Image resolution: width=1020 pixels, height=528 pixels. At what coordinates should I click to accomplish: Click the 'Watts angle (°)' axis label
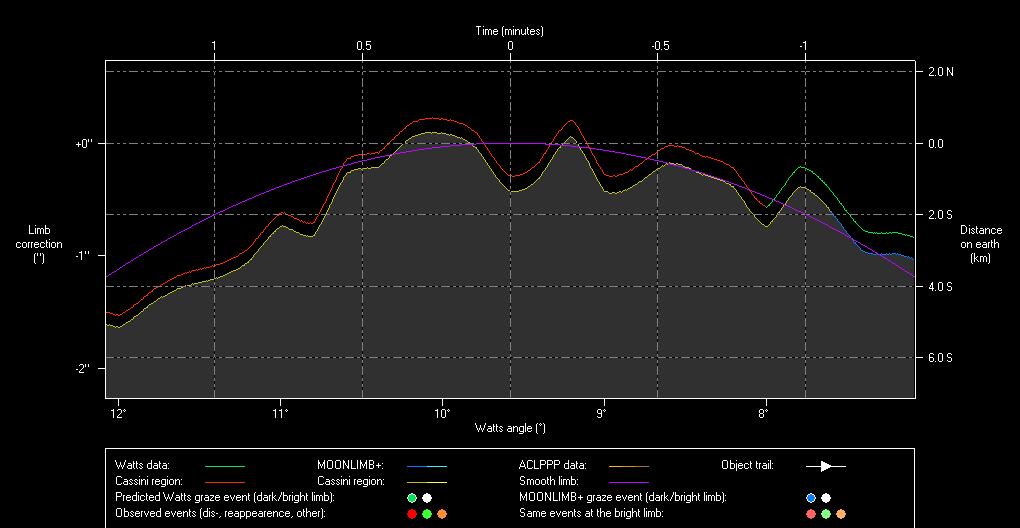click(510, 428)
